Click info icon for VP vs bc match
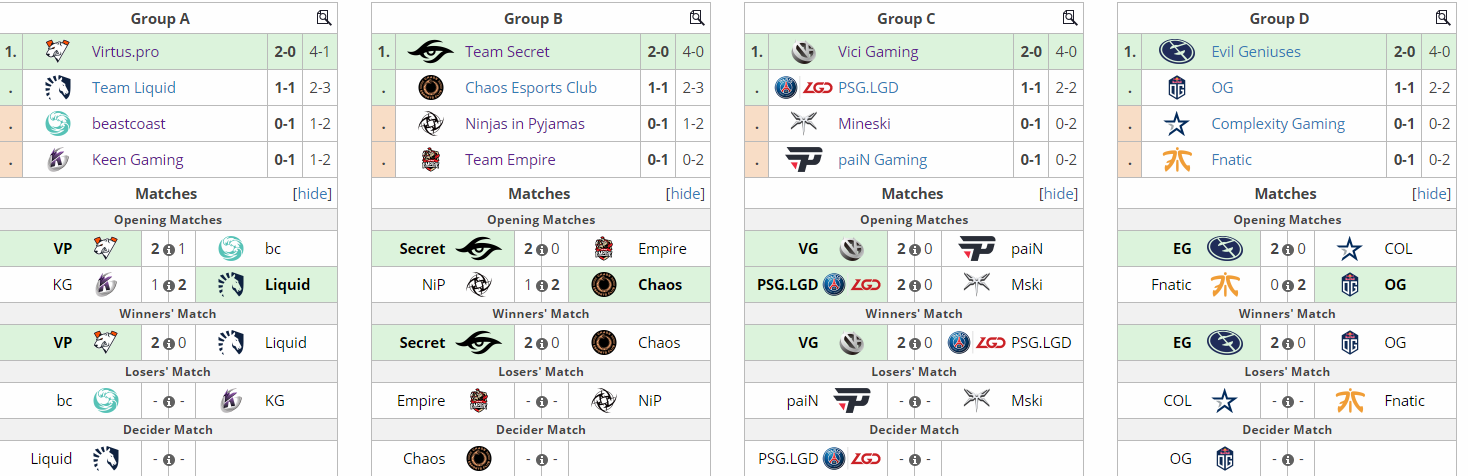Screen dimensions: 1468x476 [x=168, y=249]
